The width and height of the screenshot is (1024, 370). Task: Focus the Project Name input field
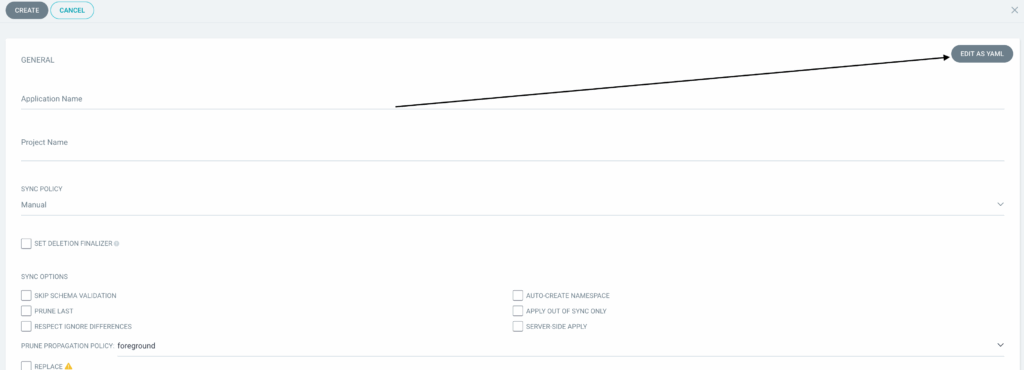click(512, 147)
